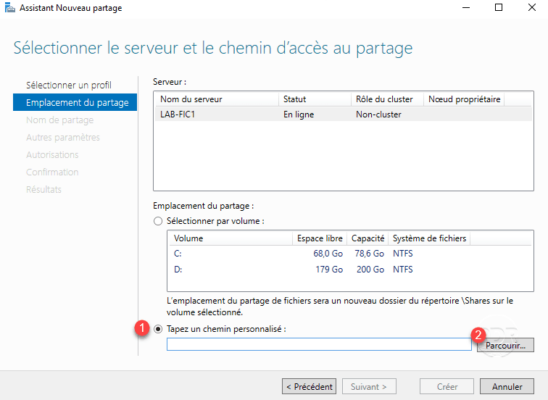Screen dimensions: 548x400
Task: Select the 'Emplacement du partage' step
Action: [75, 102]
